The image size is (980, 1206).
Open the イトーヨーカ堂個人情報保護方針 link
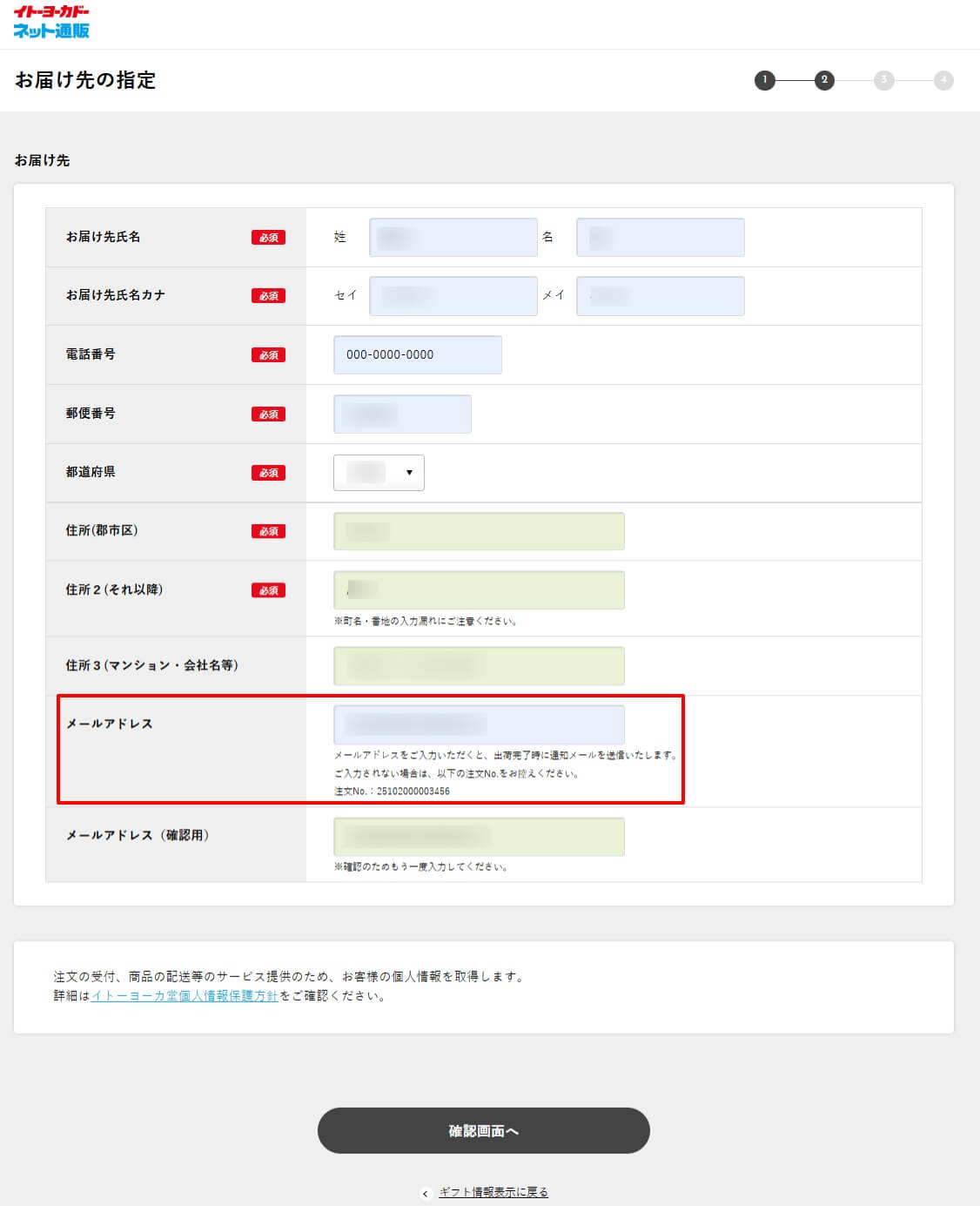pos(185,996)
